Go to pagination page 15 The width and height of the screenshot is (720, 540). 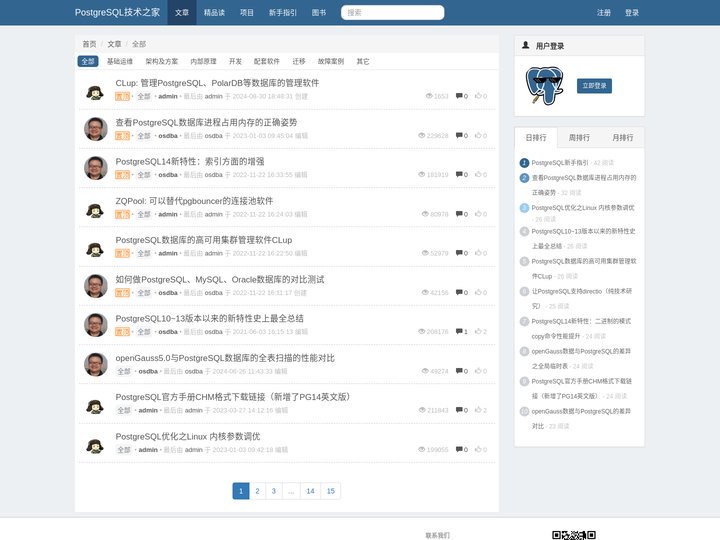click(331, 491)
